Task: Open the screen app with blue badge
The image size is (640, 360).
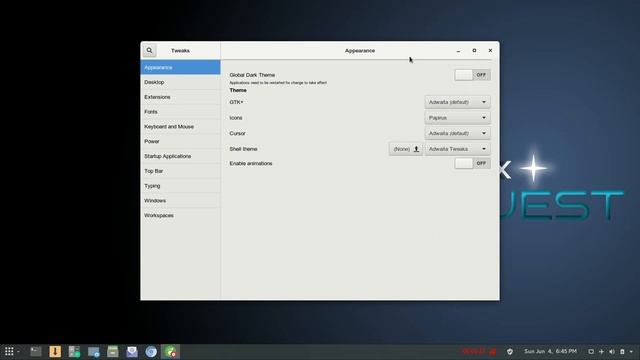Action: pos(93,351)
